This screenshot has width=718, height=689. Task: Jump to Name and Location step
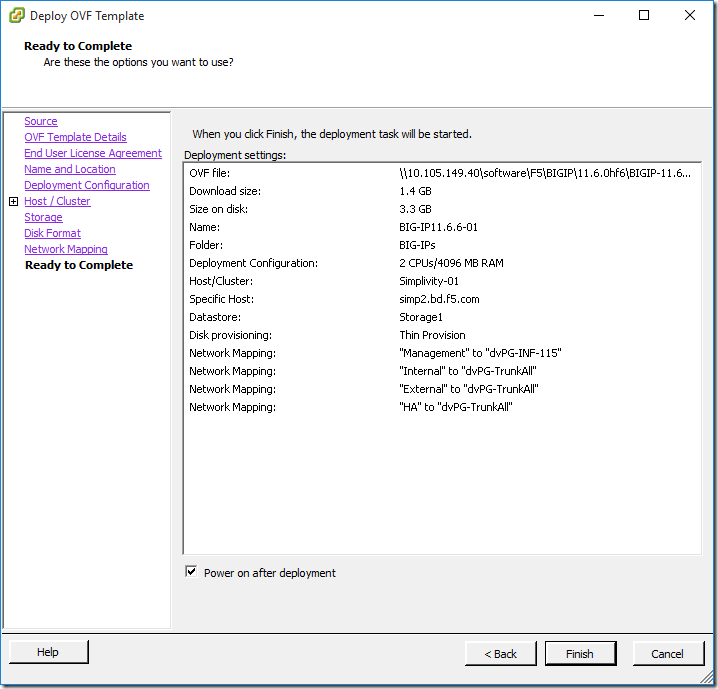coord(70,170)
